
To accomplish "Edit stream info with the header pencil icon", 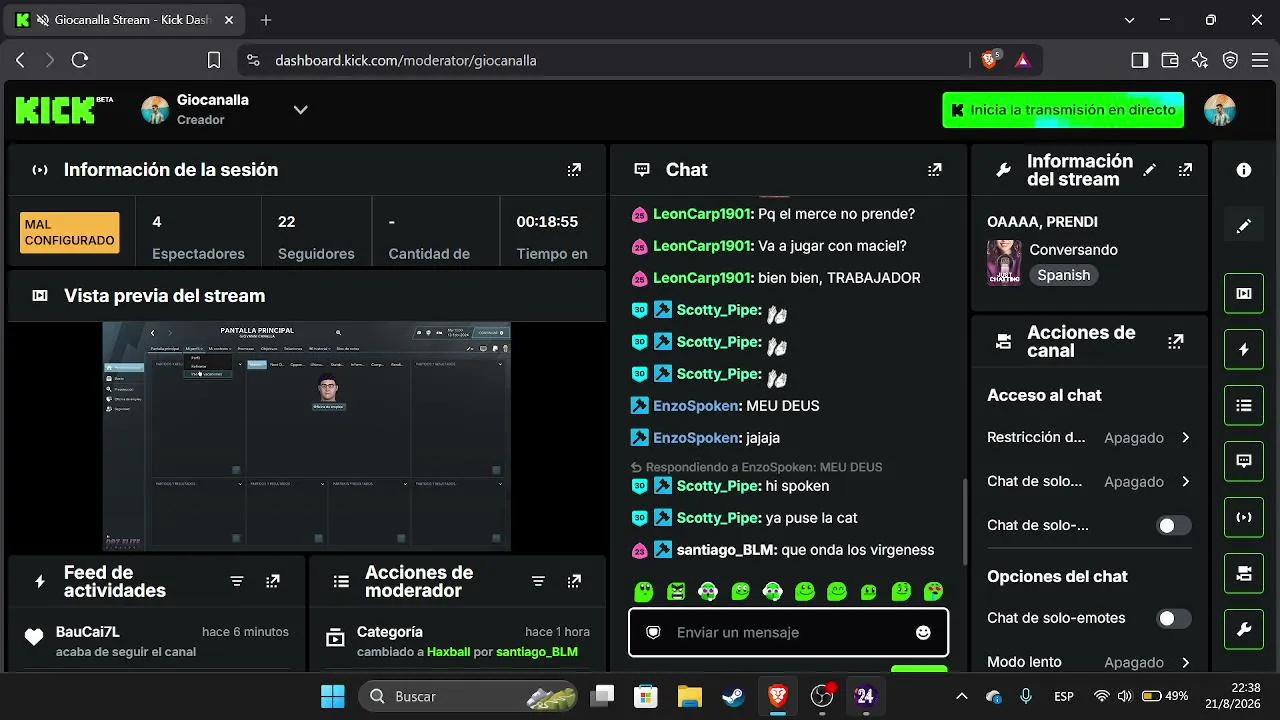I will point(1150,170).
